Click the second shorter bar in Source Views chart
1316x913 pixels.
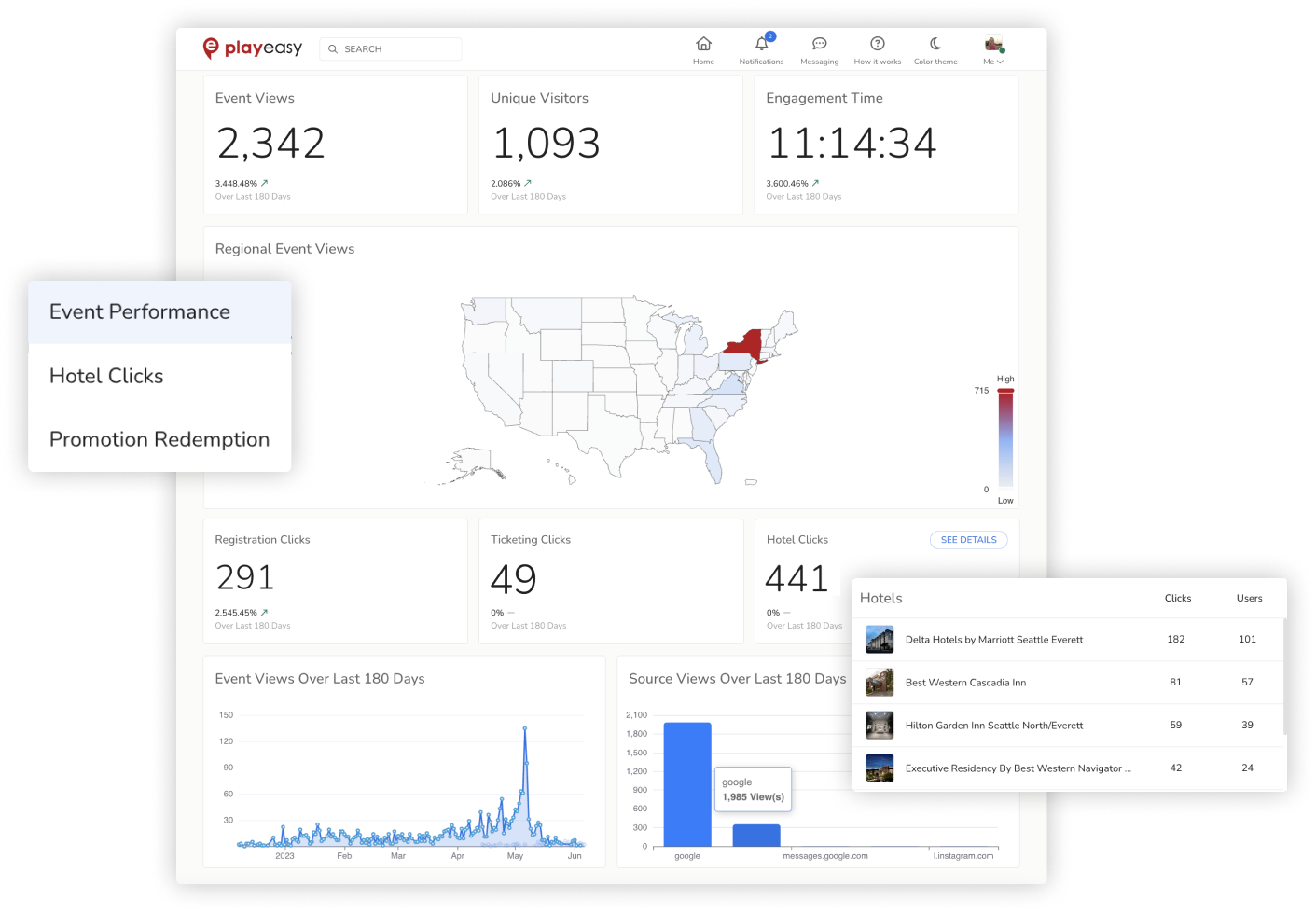[x=756, y=836]
